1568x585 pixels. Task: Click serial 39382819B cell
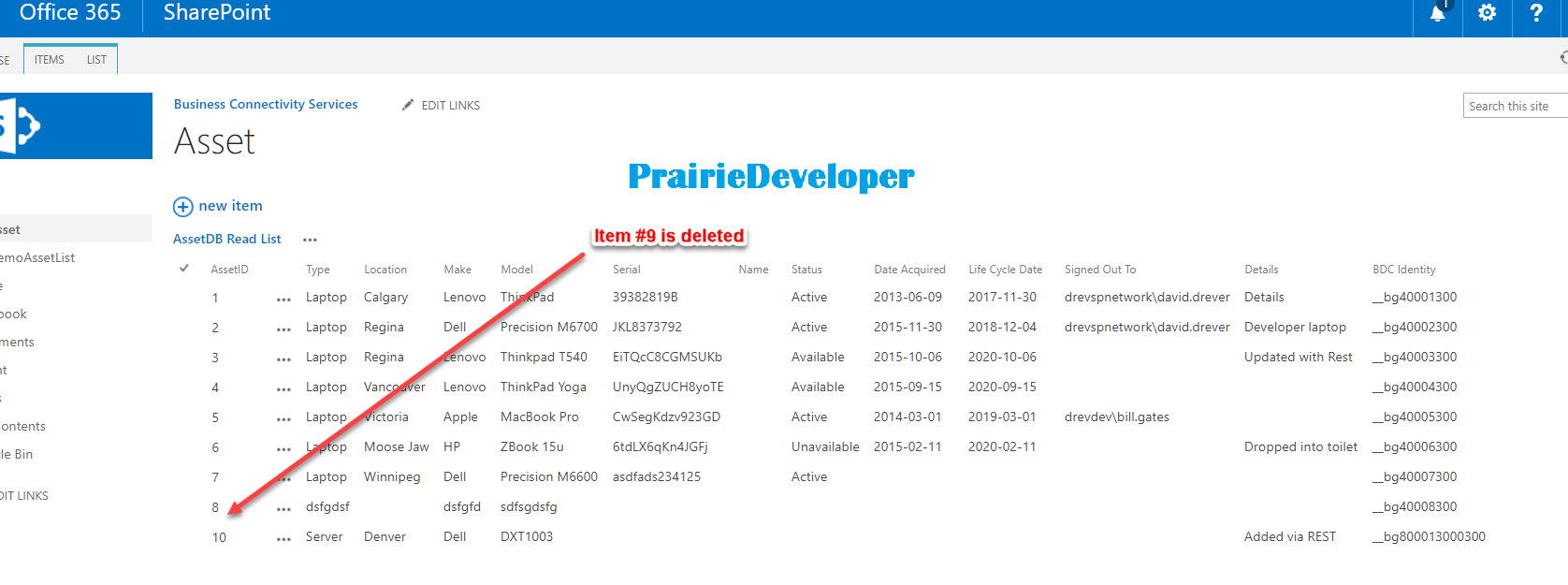coord(646,297)
